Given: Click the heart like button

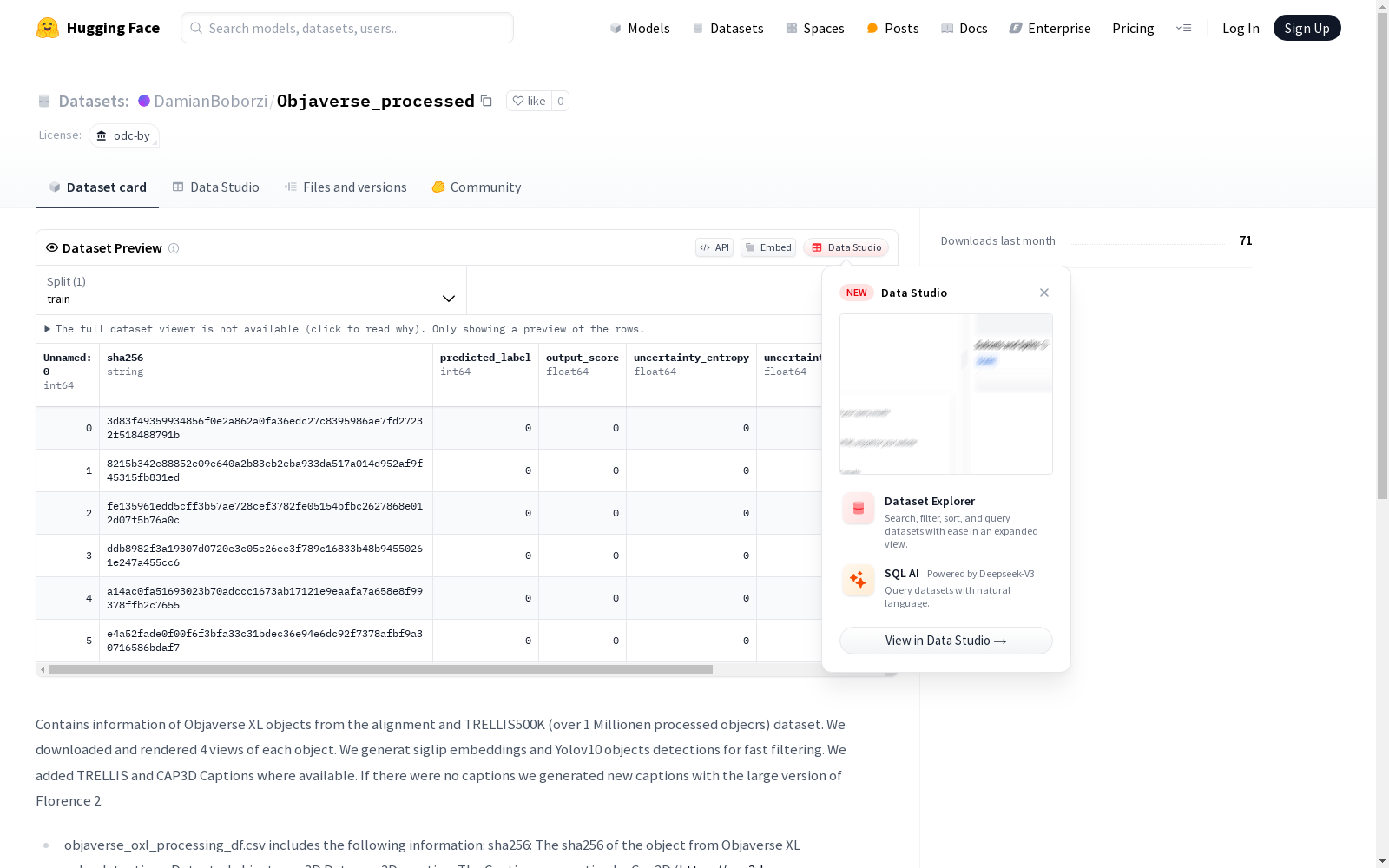Looking at the screenshot, I should [529, 101].
